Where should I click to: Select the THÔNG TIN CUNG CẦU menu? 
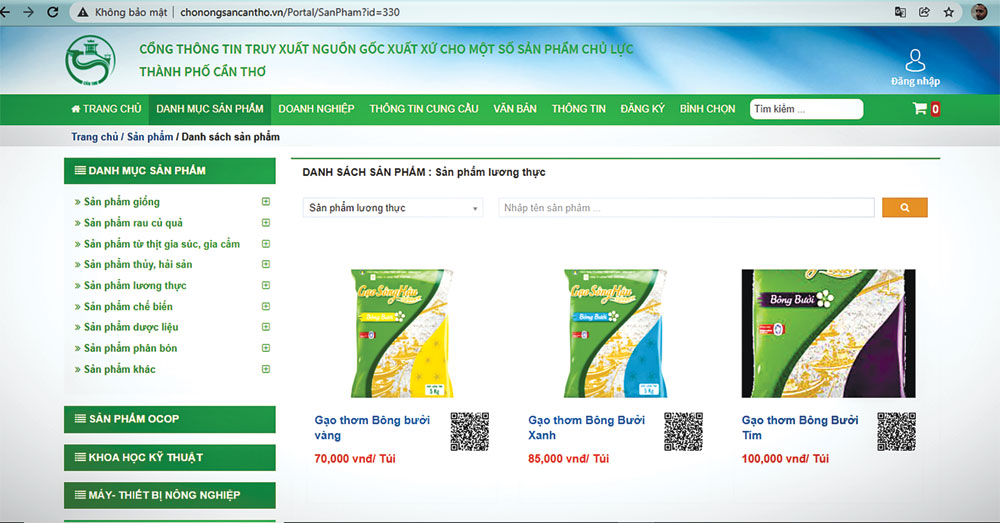pyautogui.click(x=423, y=109)
